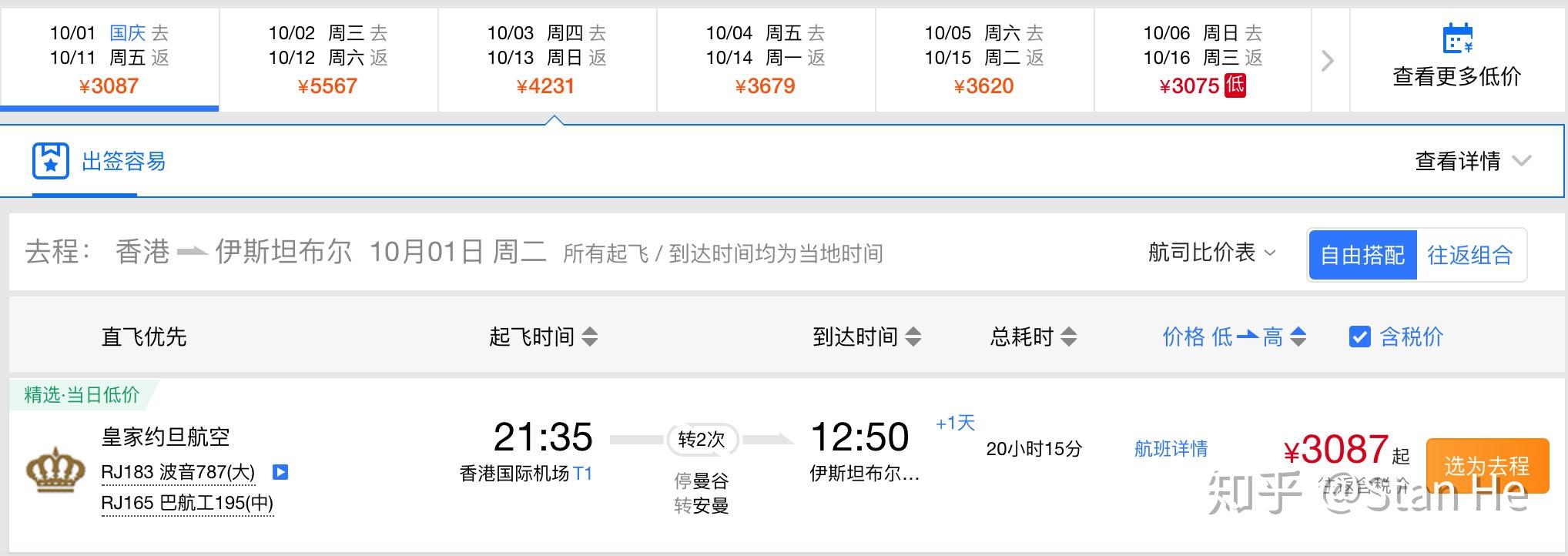
Task: Open 航班详情 flight details link
Action: (x=1171, y=448)
